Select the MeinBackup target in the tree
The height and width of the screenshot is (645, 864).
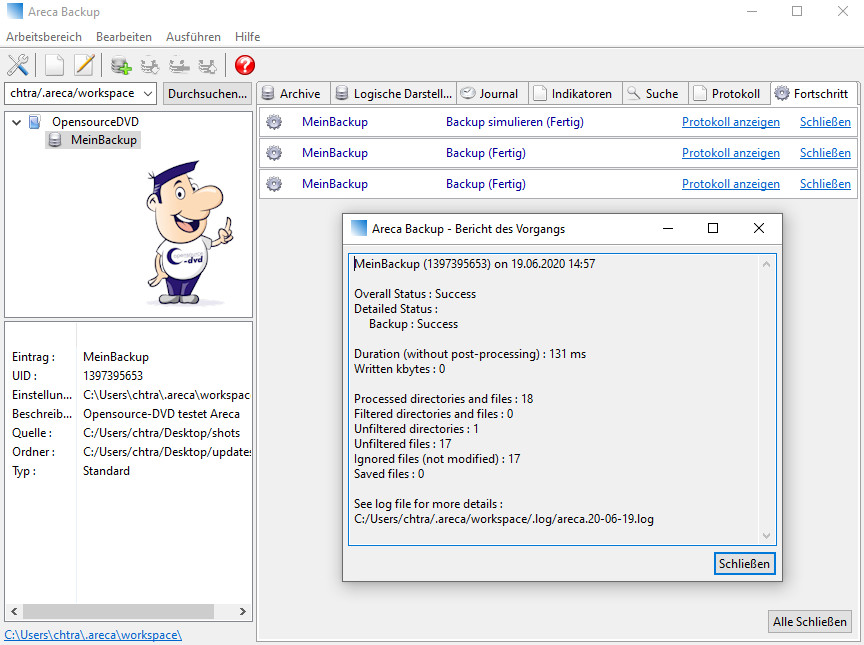(x=103, y=140)
